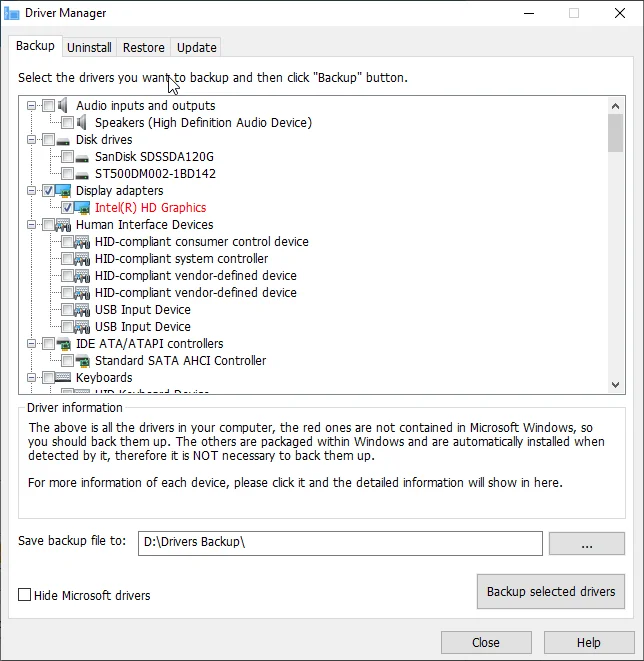644x661 pixels.
Task: Select the HID-compliant consumer control device entry
Action: point(201,242)
